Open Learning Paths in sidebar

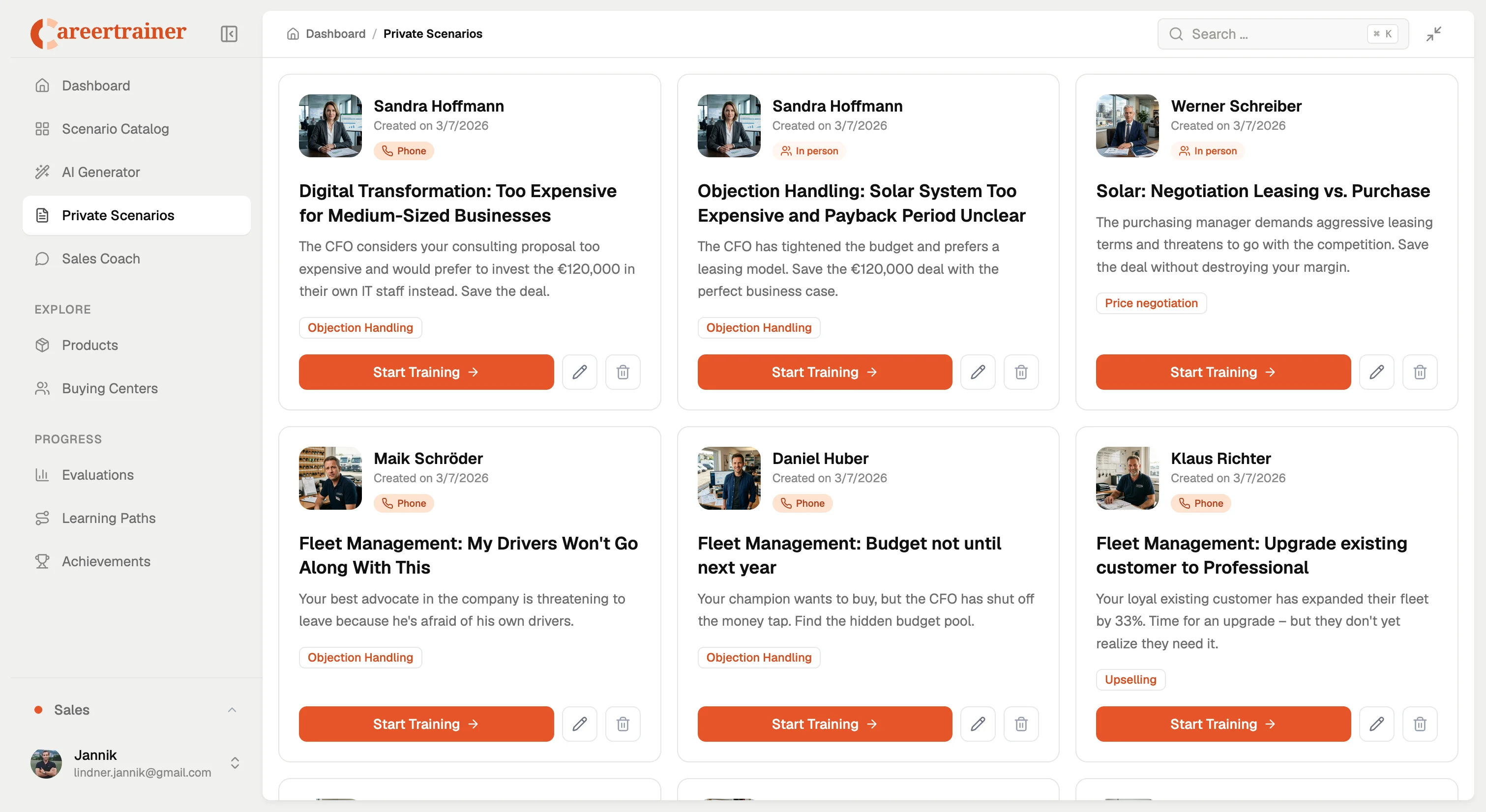click(136, 518)
